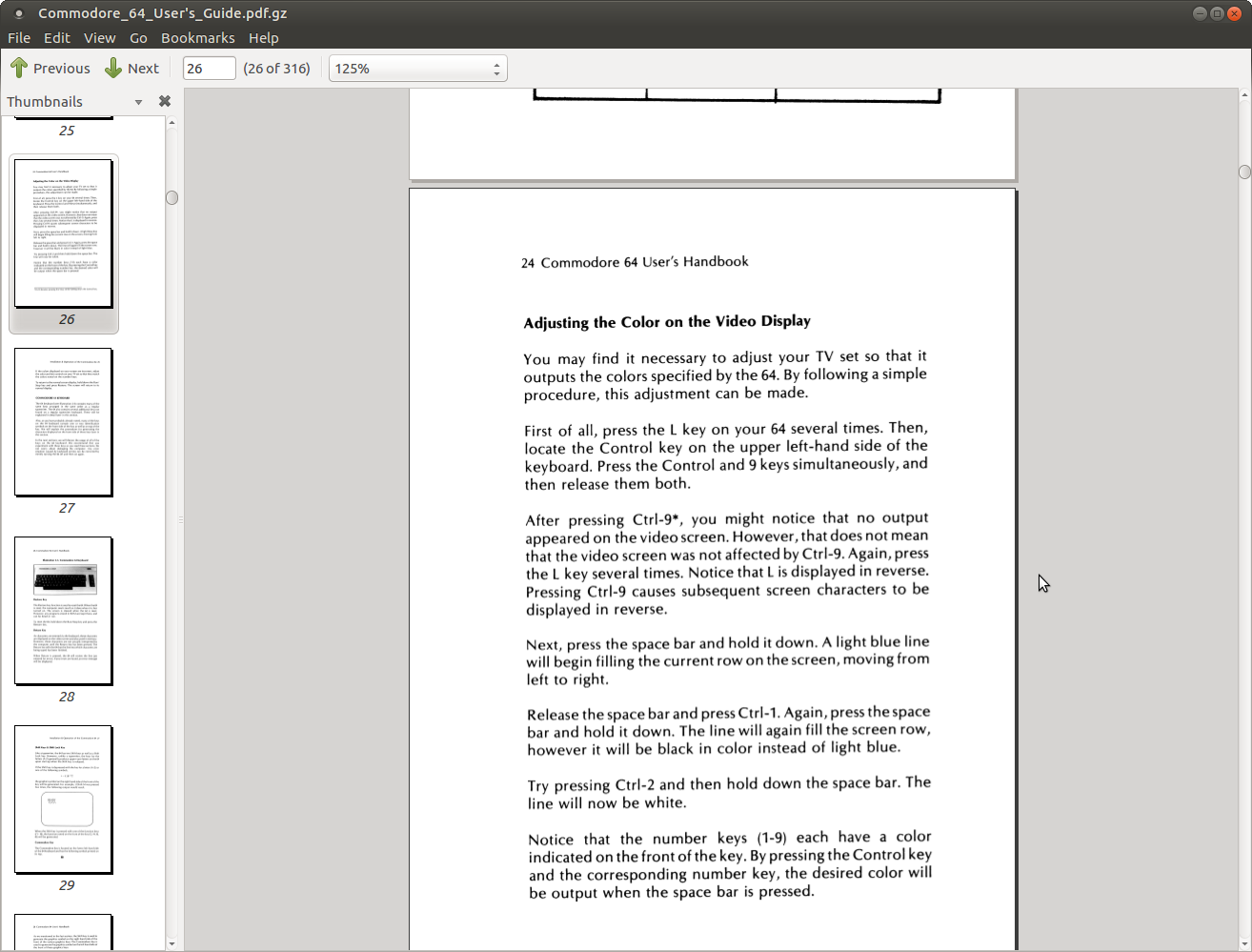Minimize the document viewer window
The height and width of the screenshot is (952, 1252).
click(x=1201, y=13)
